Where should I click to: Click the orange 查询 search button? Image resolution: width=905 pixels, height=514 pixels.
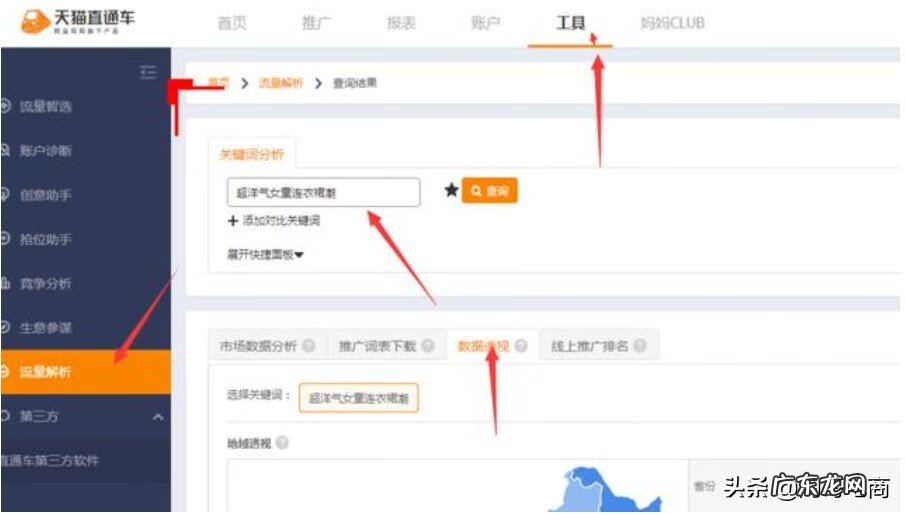[489, 191]
